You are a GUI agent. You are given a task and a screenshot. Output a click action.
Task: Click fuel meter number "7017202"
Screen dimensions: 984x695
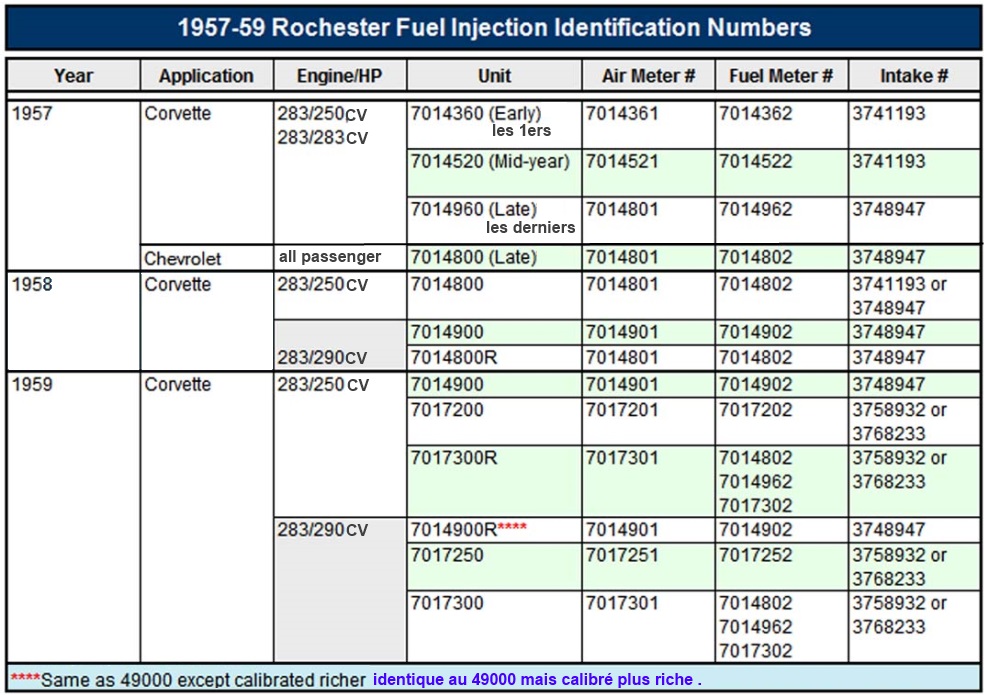[x=756, y=410]
